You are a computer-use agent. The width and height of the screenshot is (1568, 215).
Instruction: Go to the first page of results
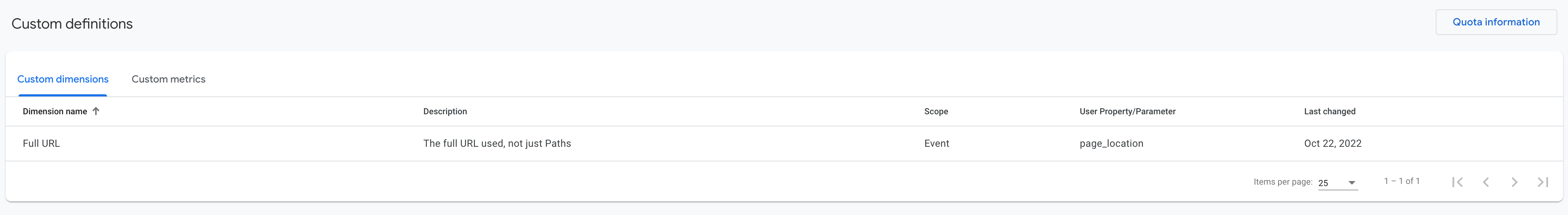1457,181
